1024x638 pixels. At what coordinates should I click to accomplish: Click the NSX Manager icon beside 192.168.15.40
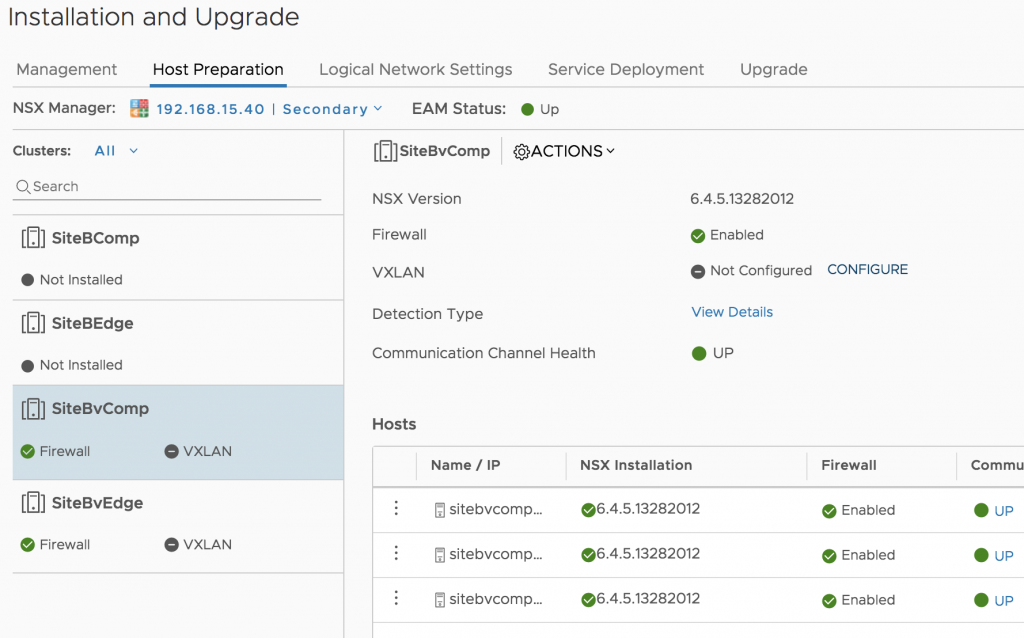click(x=139, y=108)
